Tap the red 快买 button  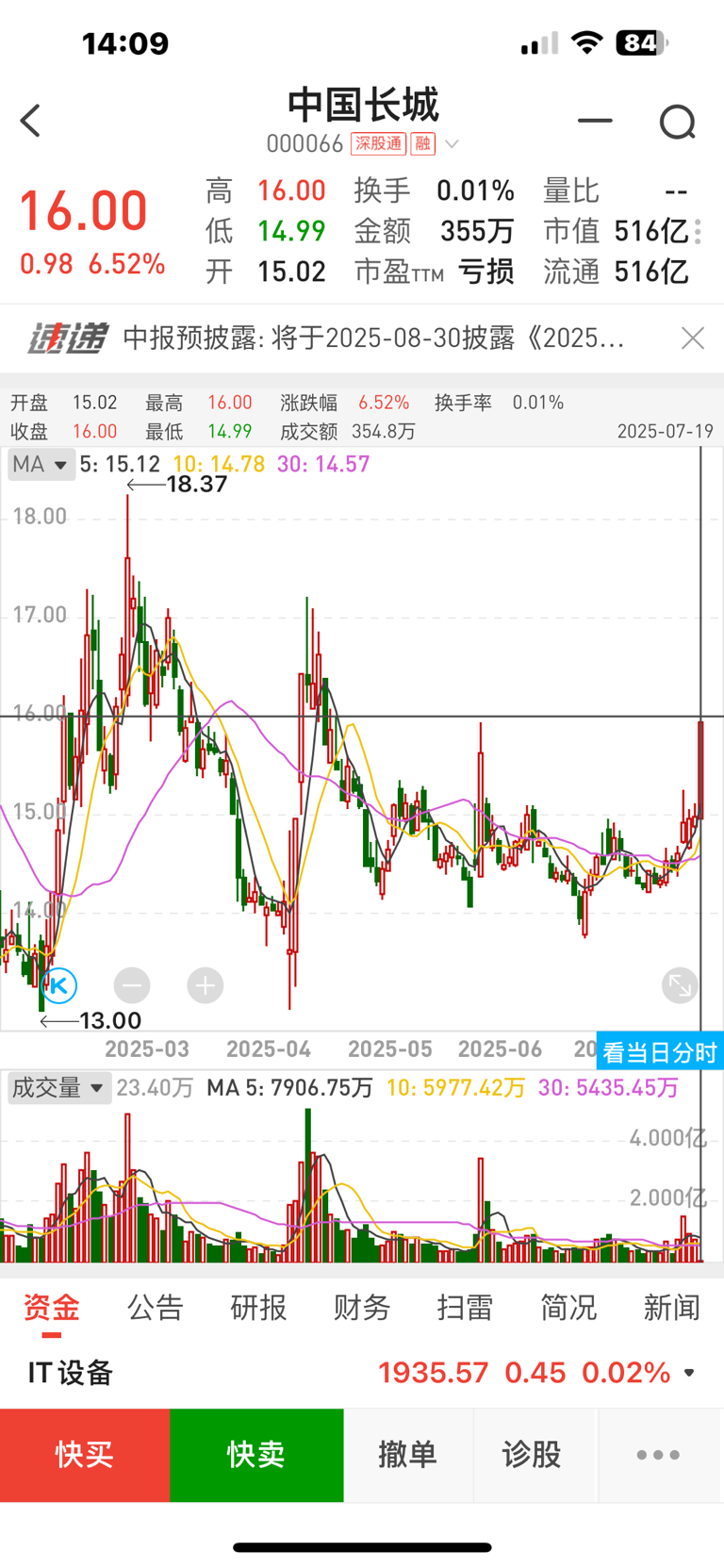coord(85,1455)
